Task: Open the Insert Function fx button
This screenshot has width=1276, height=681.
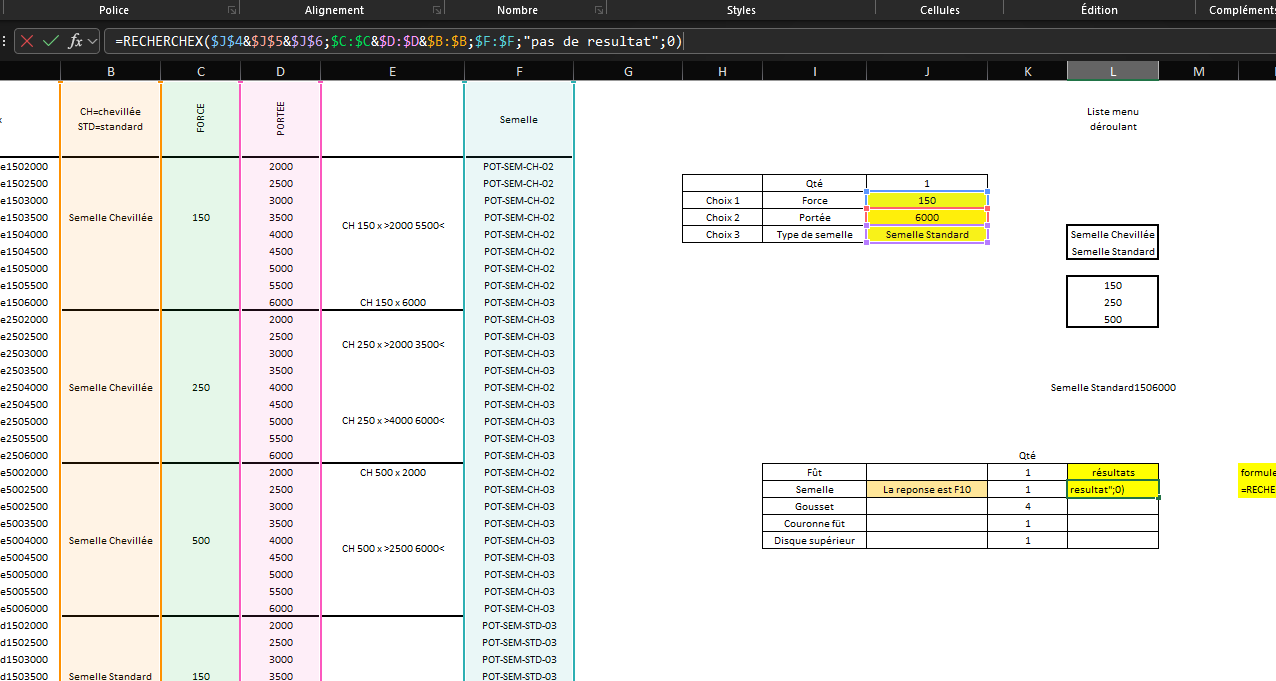Action: [75, 41]
